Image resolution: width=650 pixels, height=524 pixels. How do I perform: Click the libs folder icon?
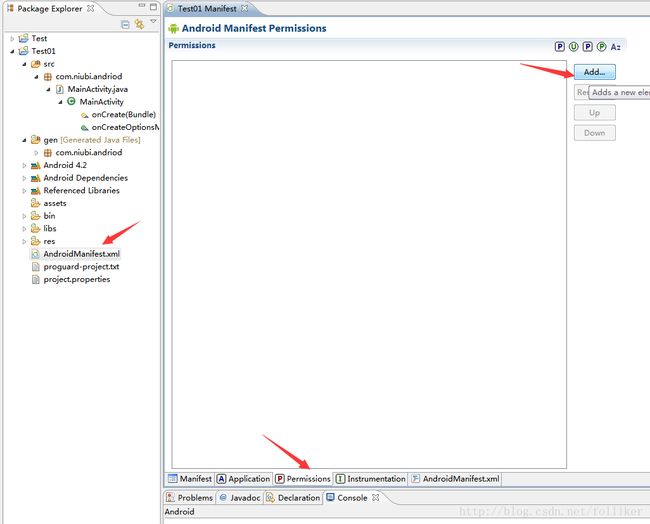36,228
